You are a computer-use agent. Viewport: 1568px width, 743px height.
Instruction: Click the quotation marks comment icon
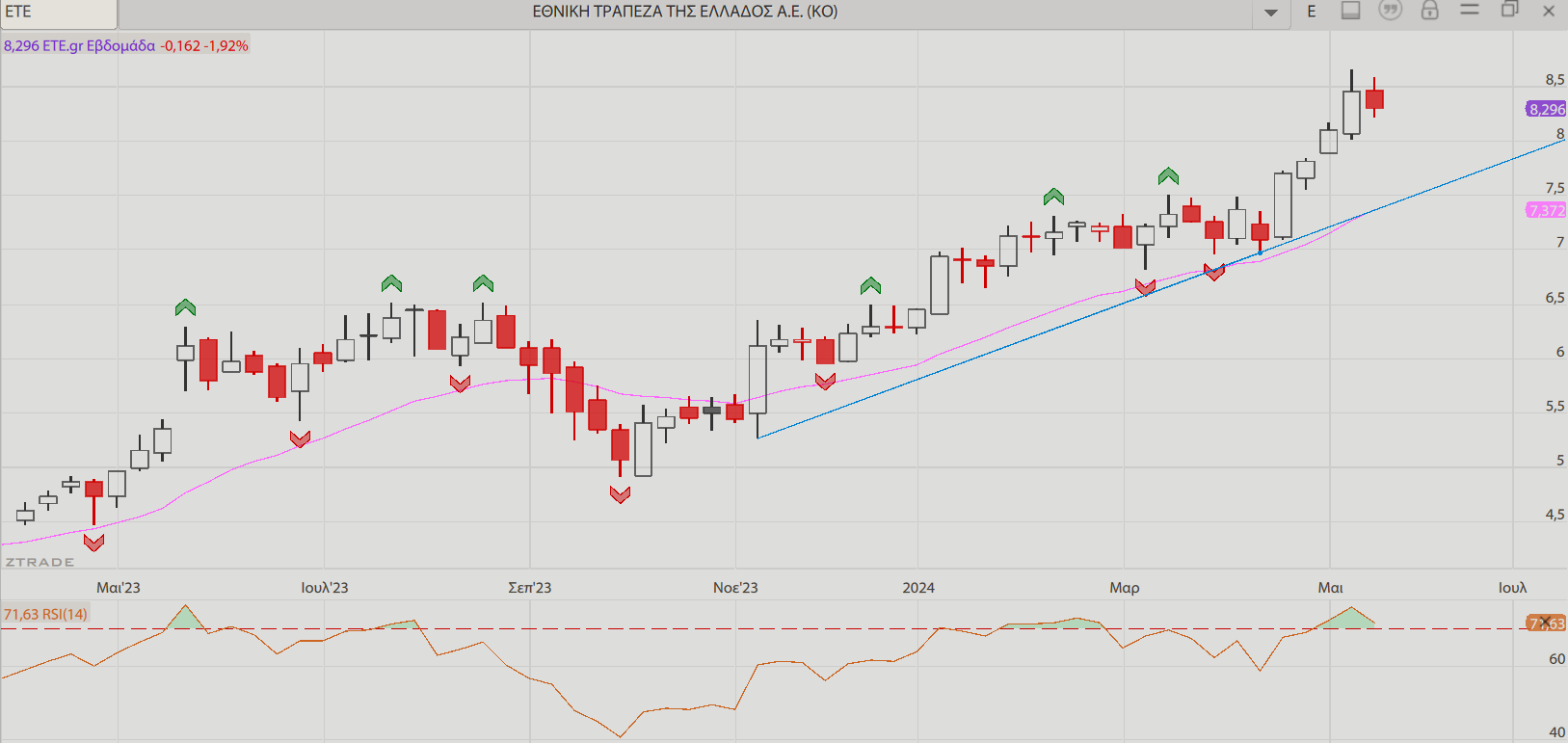[x=1390, y=11]
